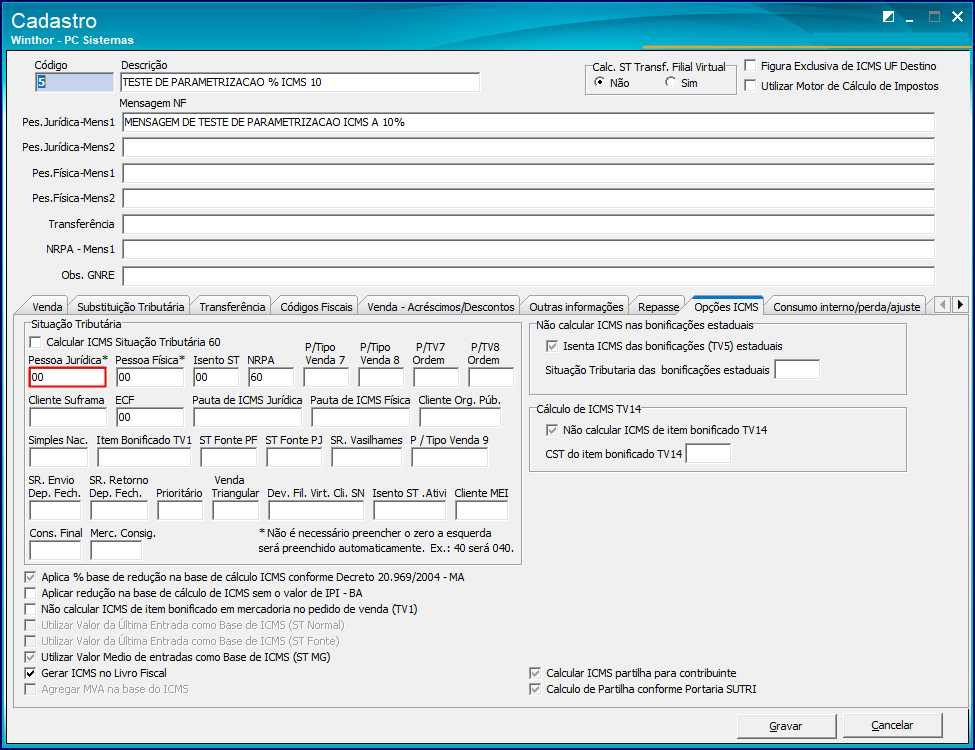Select the Não radio for Calc. ST Transf.
The width and height of the screenshot is (975, 750).
599,82
